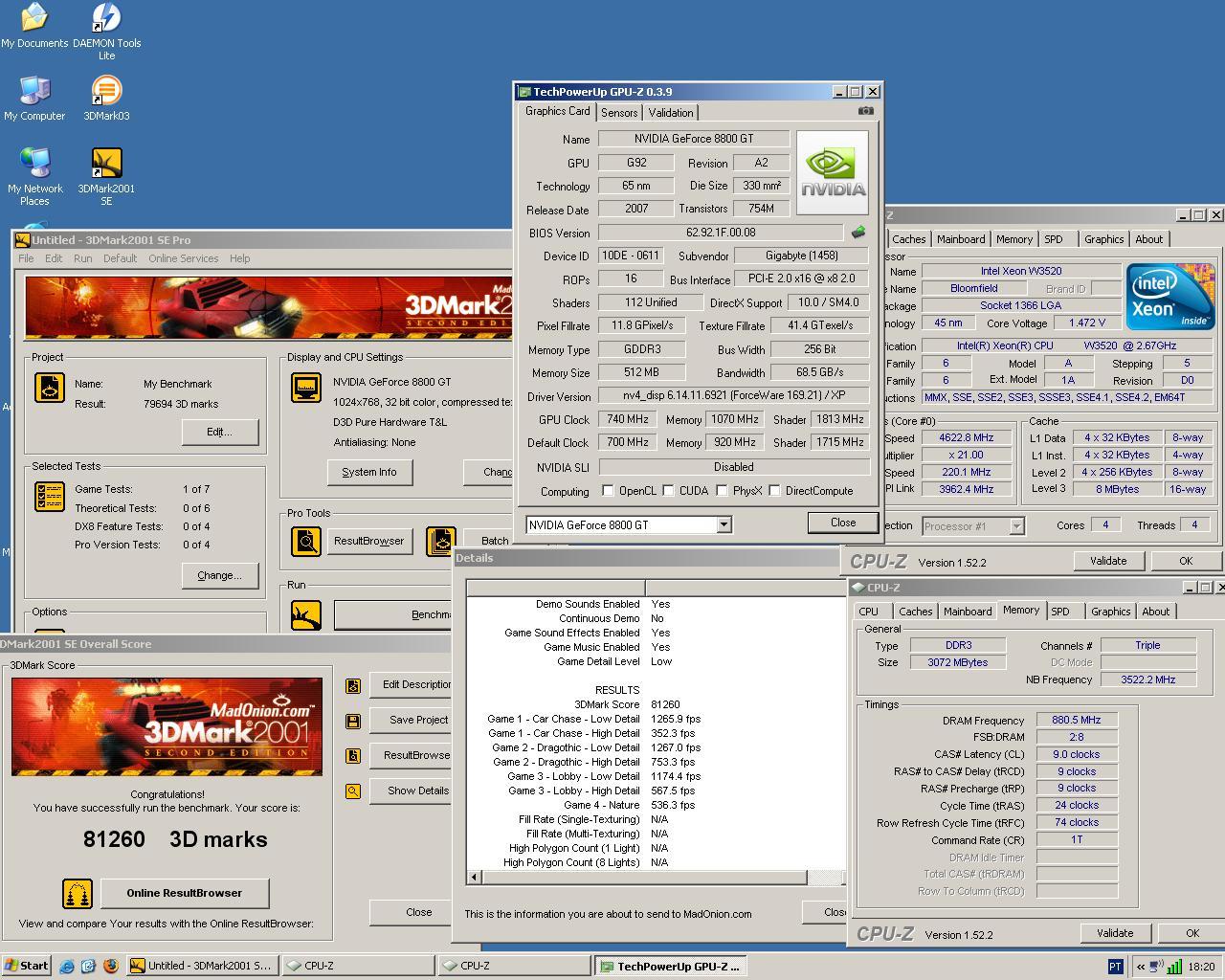1225x980 pixels.
Task: Click the BIOS Version field in GPU-Z
Action: (721, 233)
